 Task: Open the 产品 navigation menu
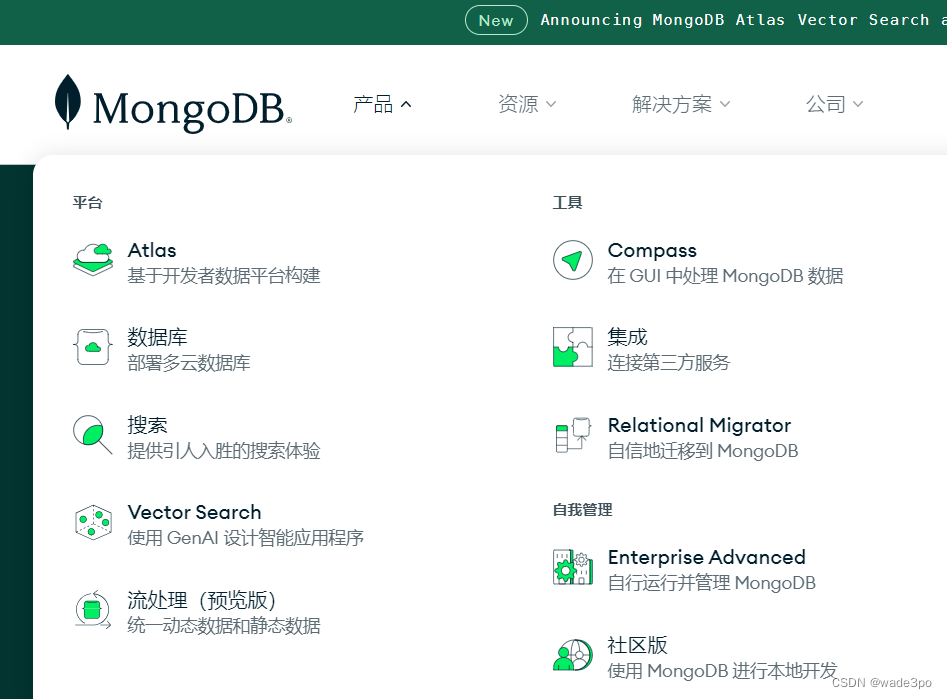click(382, 105)
